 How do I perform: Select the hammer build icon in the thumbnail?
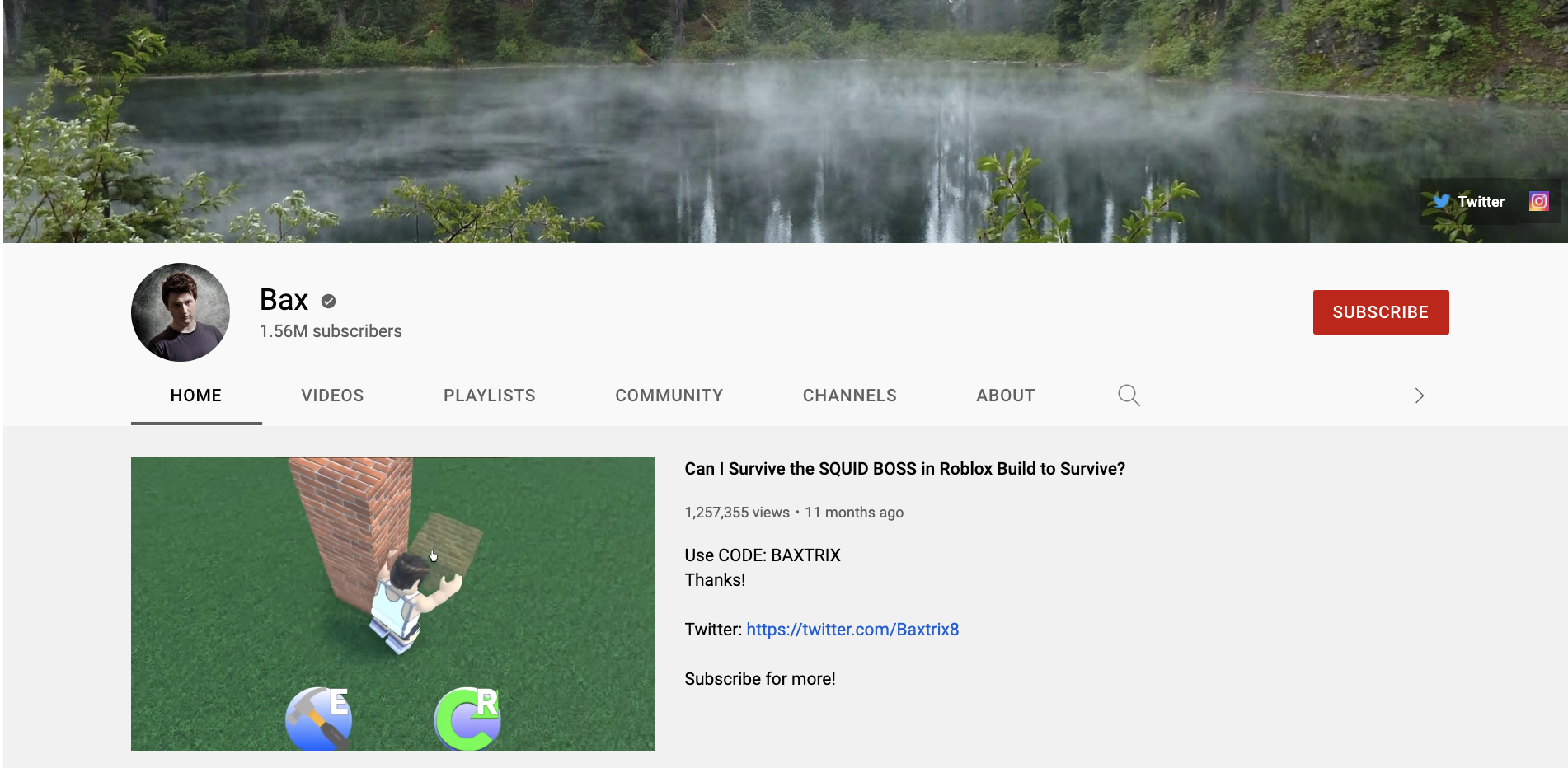pyautogui.click(x=319, y=719)
